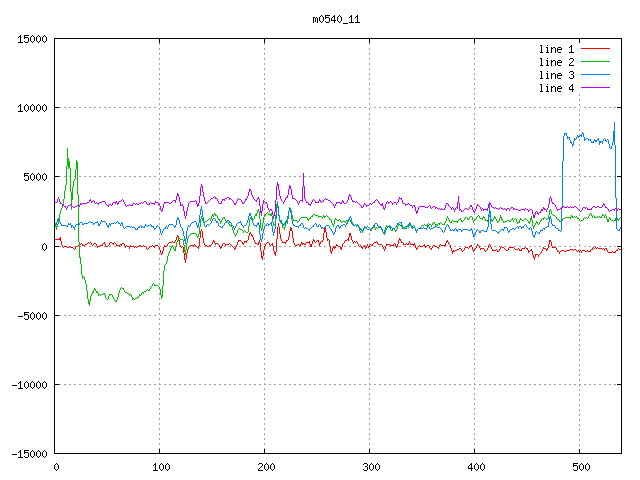Screen dimensions: 640x480
Task: Click the 400 x-axis tick label
Action: coord(475,466)
